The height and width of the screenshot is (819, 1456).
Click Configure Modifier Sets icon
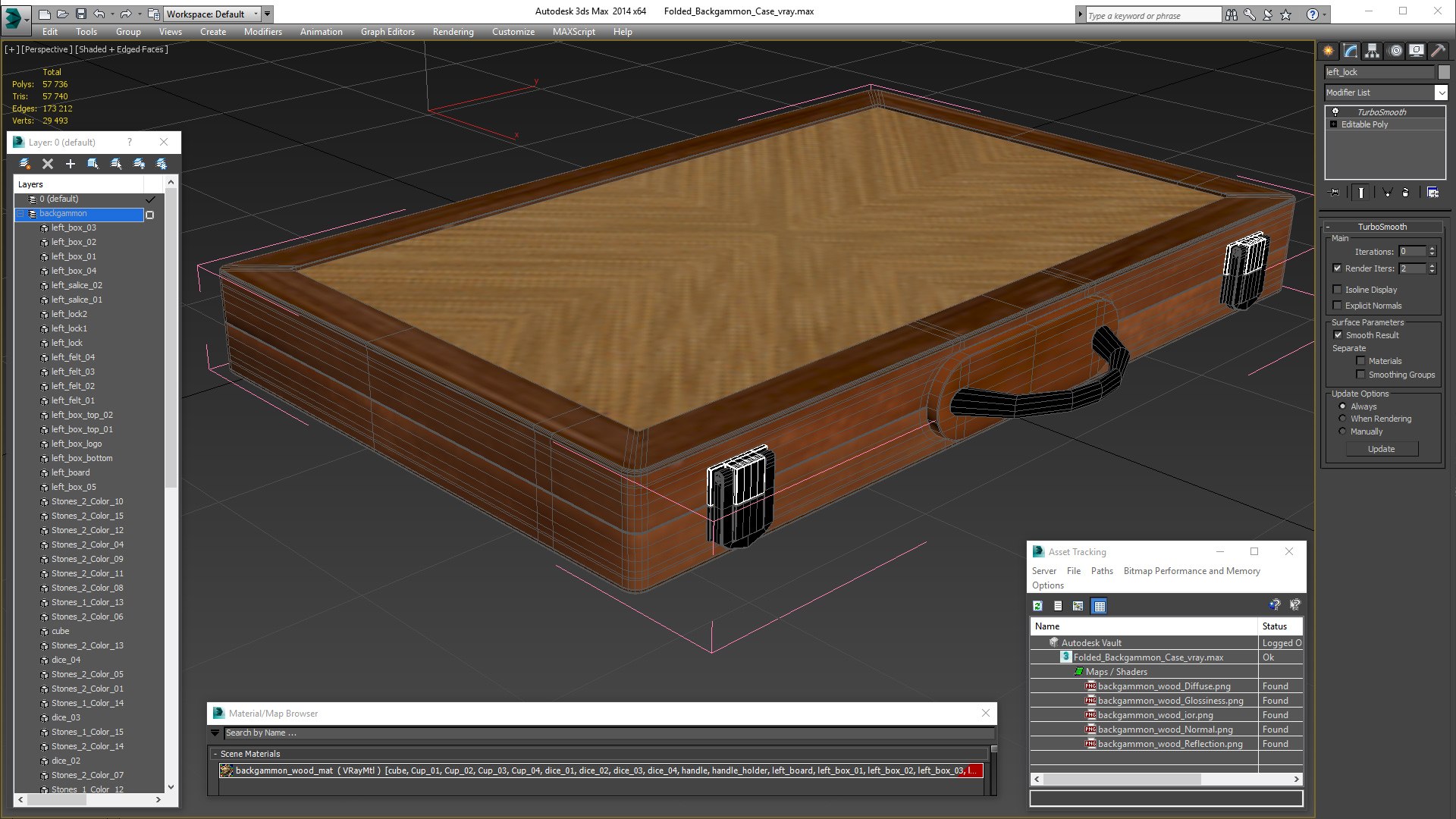[1432, 193]
